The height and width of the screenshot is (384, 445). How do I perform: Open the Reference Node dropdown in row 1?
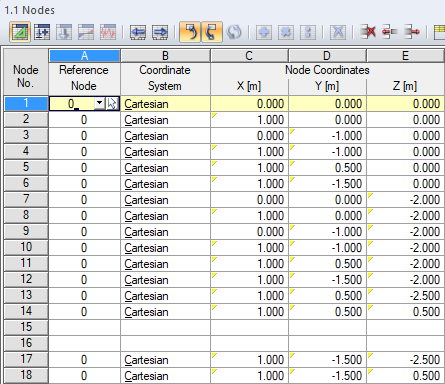pos(99,104)
